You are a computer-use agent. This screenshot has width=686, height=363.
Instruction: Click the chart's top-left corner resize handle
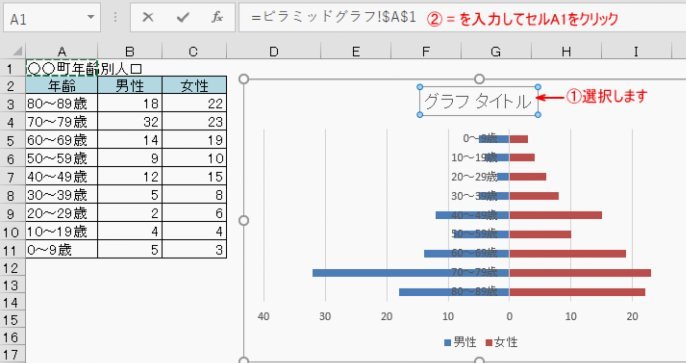point(244,79)
